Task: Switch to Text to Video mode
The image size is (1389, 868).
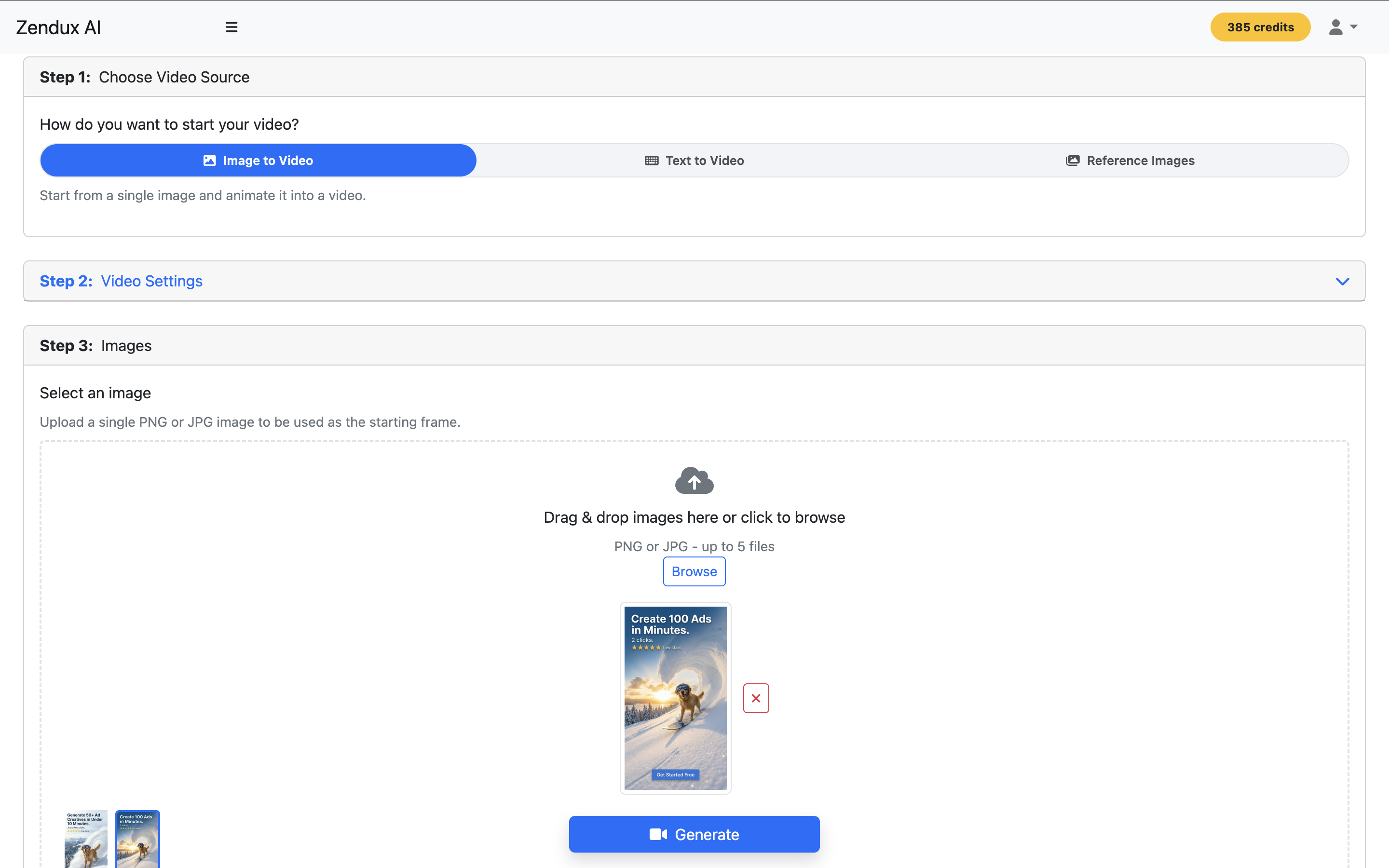Action: (x=704, y=160)
